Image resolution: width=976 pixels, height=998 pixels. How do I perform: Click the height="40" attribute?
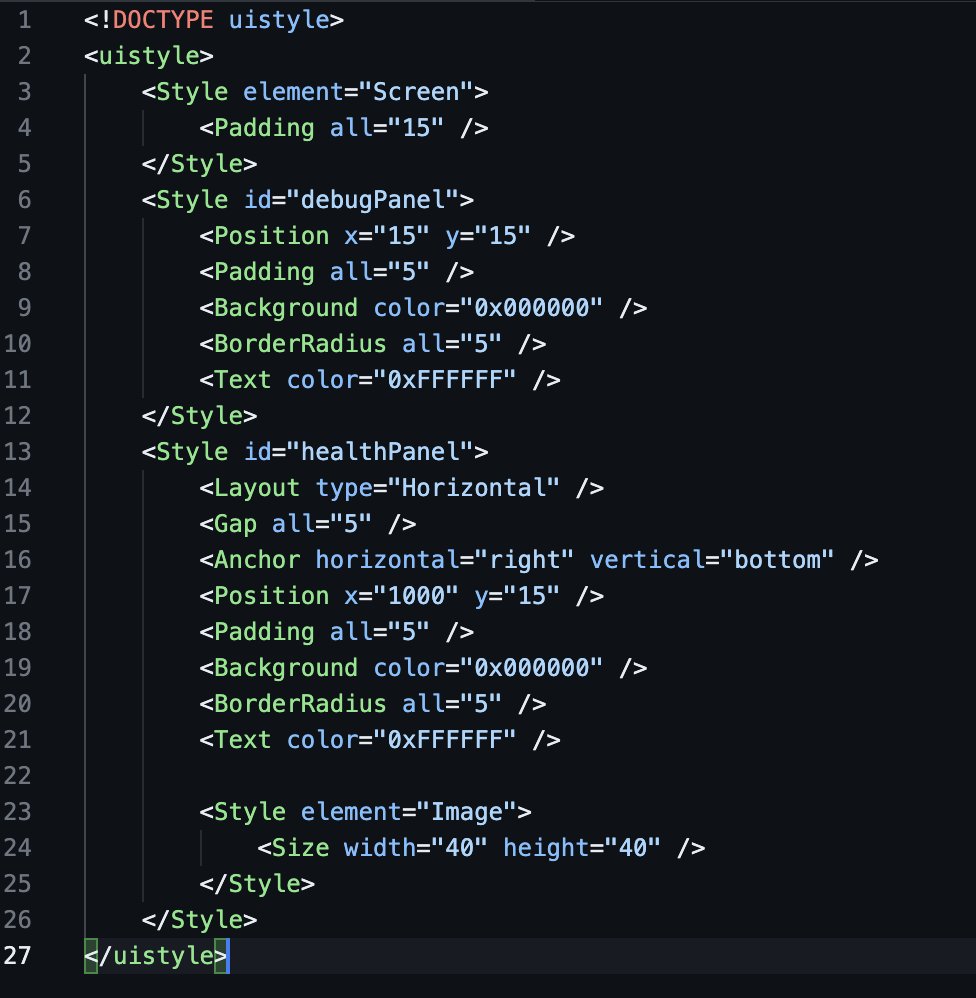point(581,848)
